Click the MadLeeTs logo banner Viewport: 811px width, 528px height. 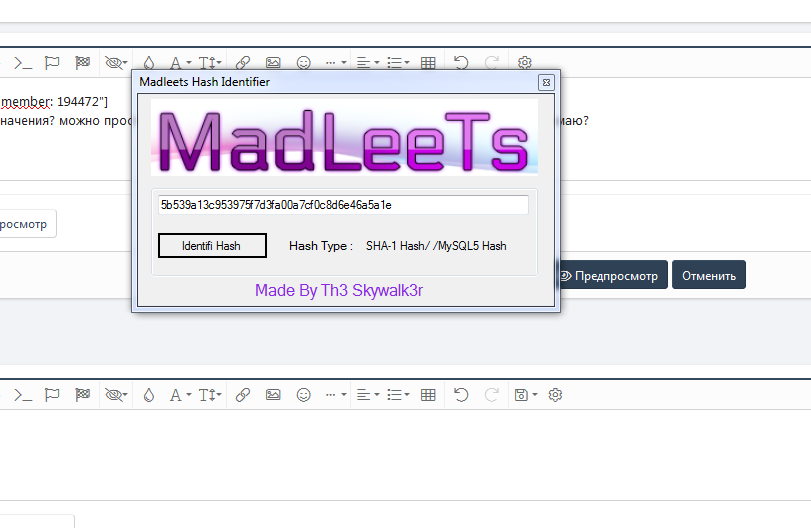(x=344, y=138)
